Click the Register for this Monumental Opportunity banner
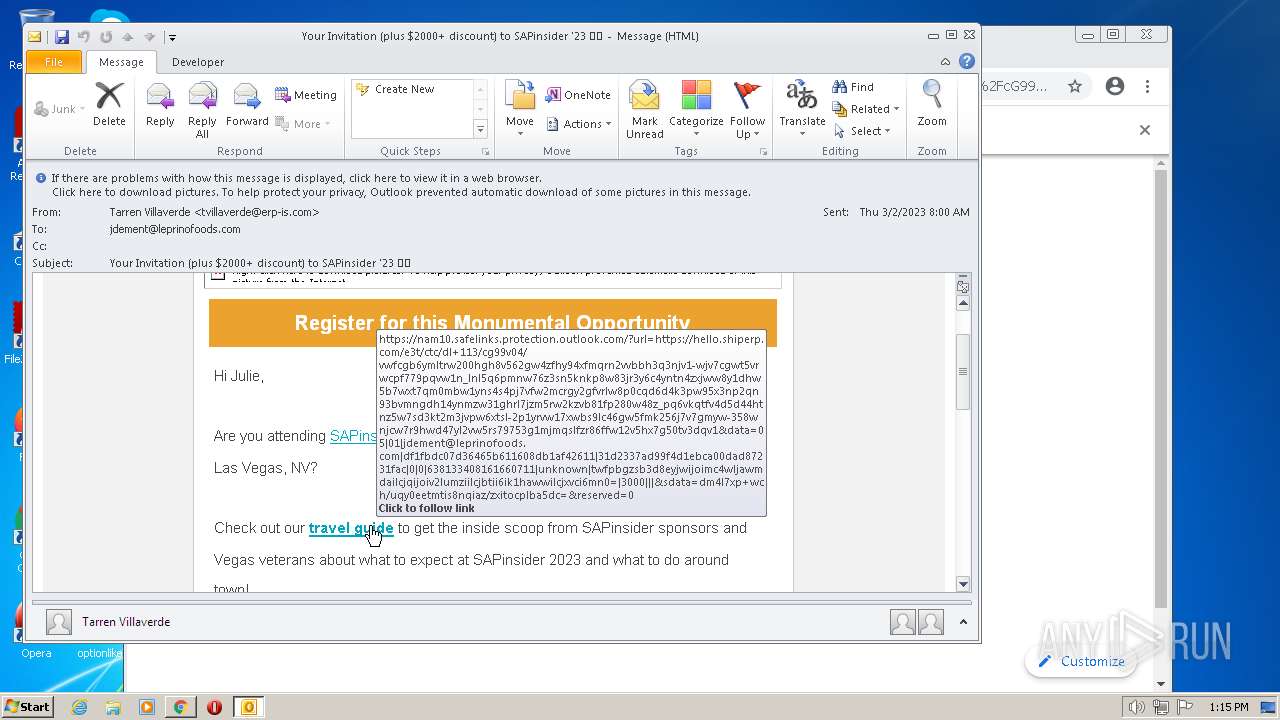This screenshot has height=720, width=1280. [x=492, y=323]
